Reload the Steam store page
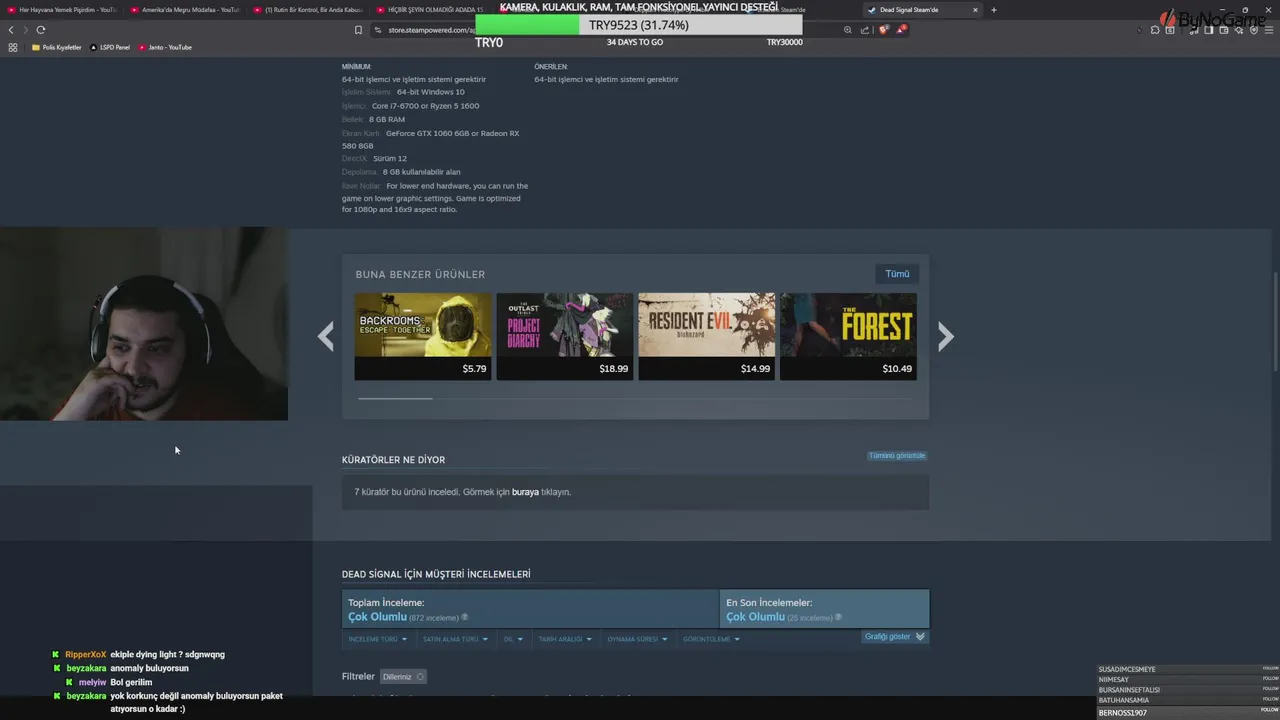This screenshot has width=1280, height=720. 40,30
